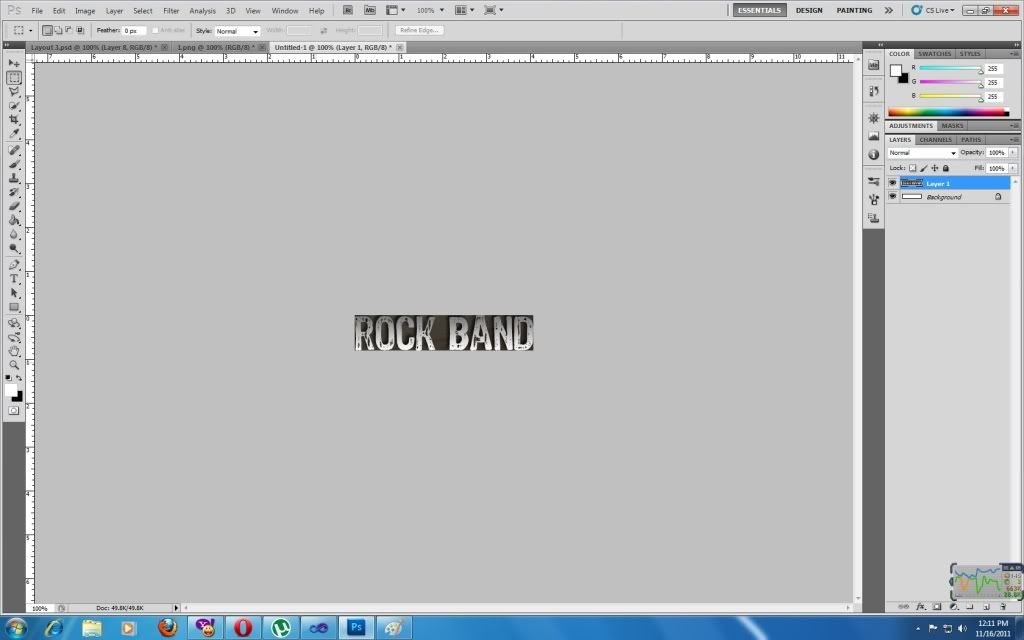This screenshot has height=640, width=1024.
Task: Select the Zoom tool
Action: pyautogui.click(x=14, y=365)
